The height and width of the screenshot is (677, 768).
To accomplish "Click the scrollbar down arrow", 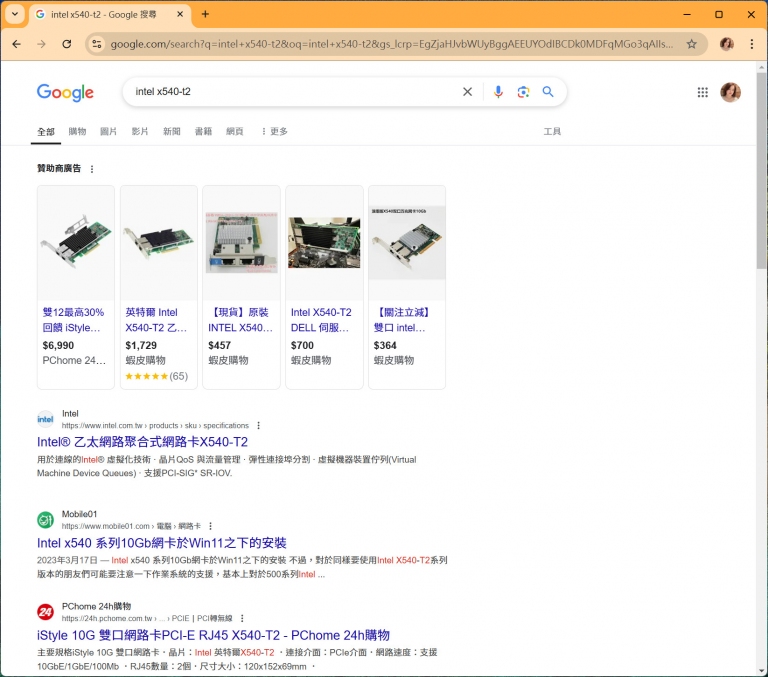I will click(x=761, y=671).
